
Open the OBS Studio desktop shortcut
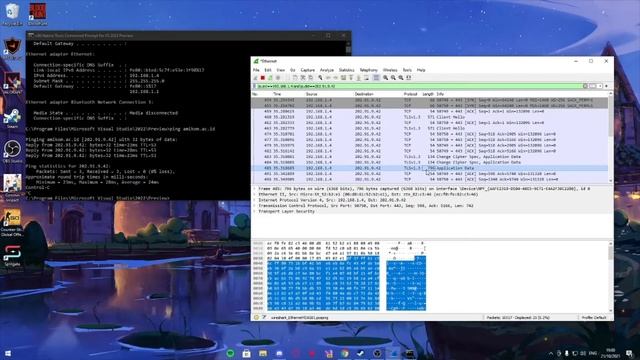pyautogui.click(x=12, y=151)
